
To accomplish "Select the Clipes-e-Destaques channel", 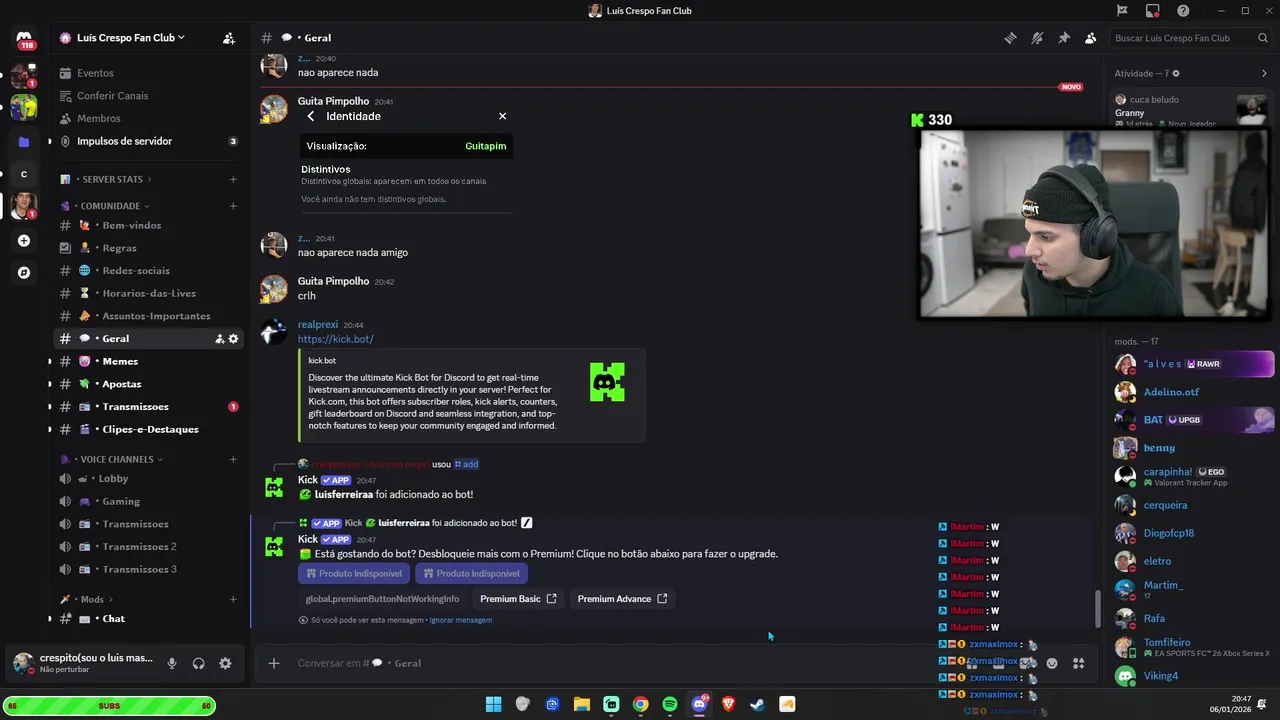I will tap(148, 430).
